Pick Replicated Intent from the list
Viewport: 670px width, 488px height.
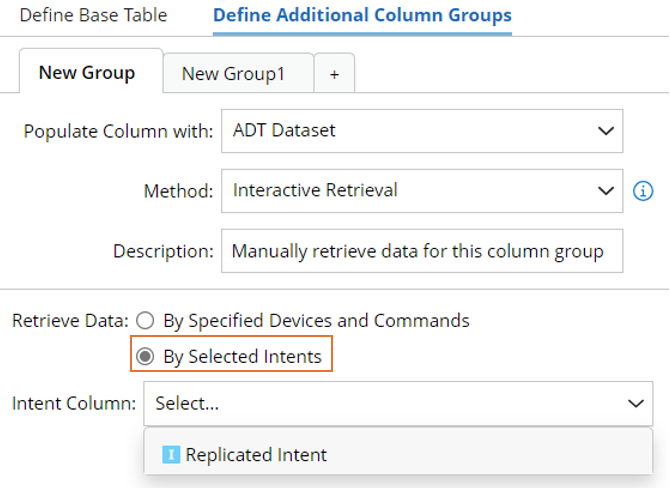click(x=256, y=455)
